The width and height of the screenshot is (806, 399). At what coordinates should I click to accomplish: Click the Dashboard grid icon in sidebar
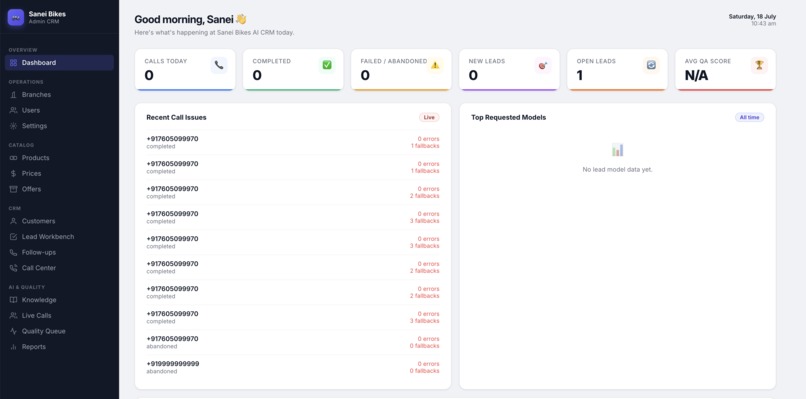click(13, 63)
